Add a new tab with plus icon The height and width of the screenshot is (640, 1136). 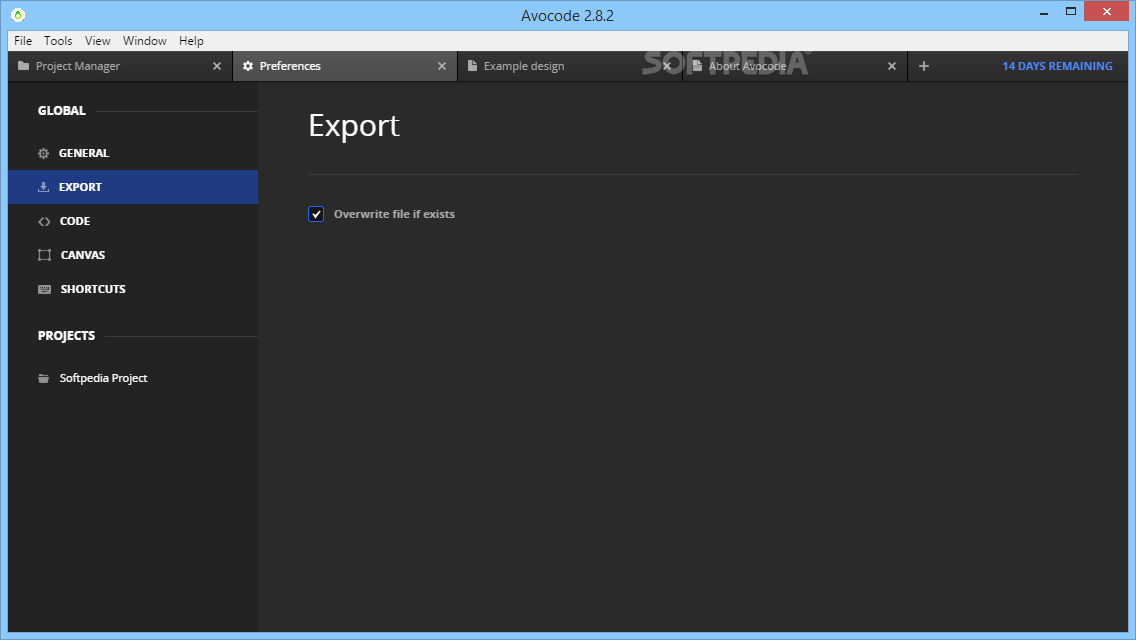[x=924, y=66]
